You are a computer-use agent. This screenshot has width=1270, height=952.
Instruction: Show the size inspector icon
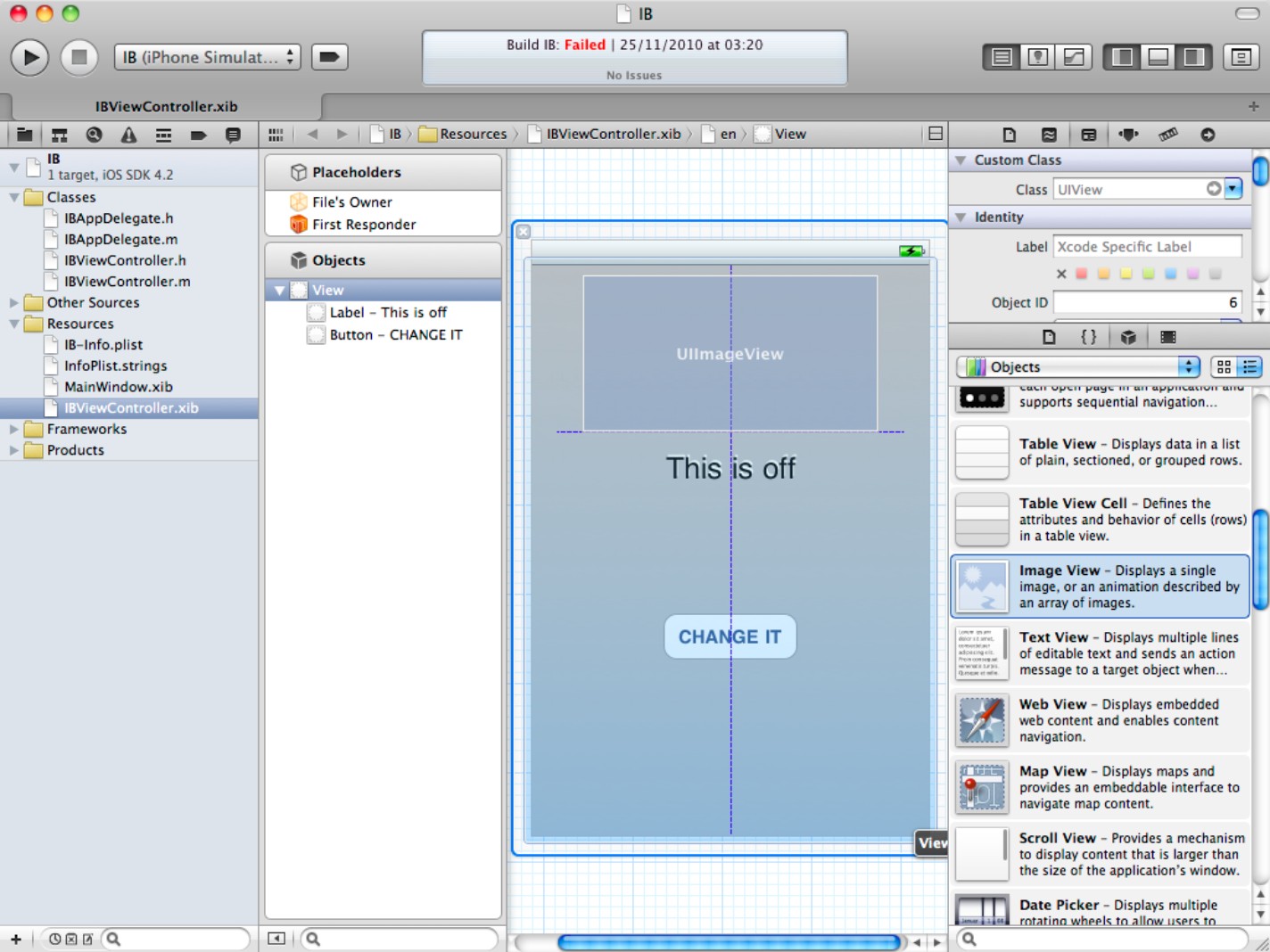pyautogui.click(x=1168, y=135)
